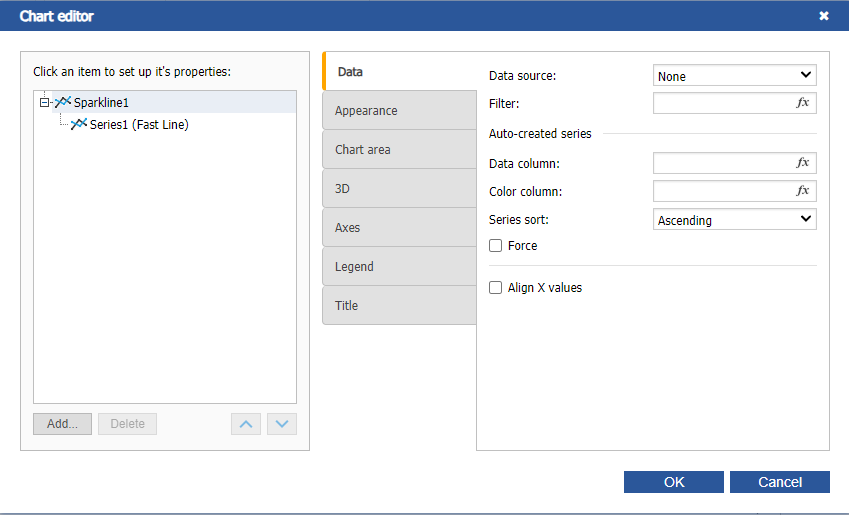This screenshot has height=515, width=849.
Task: Close the Chart editor dialog with X
Action: pyautogui.click(x=824, y=16)
